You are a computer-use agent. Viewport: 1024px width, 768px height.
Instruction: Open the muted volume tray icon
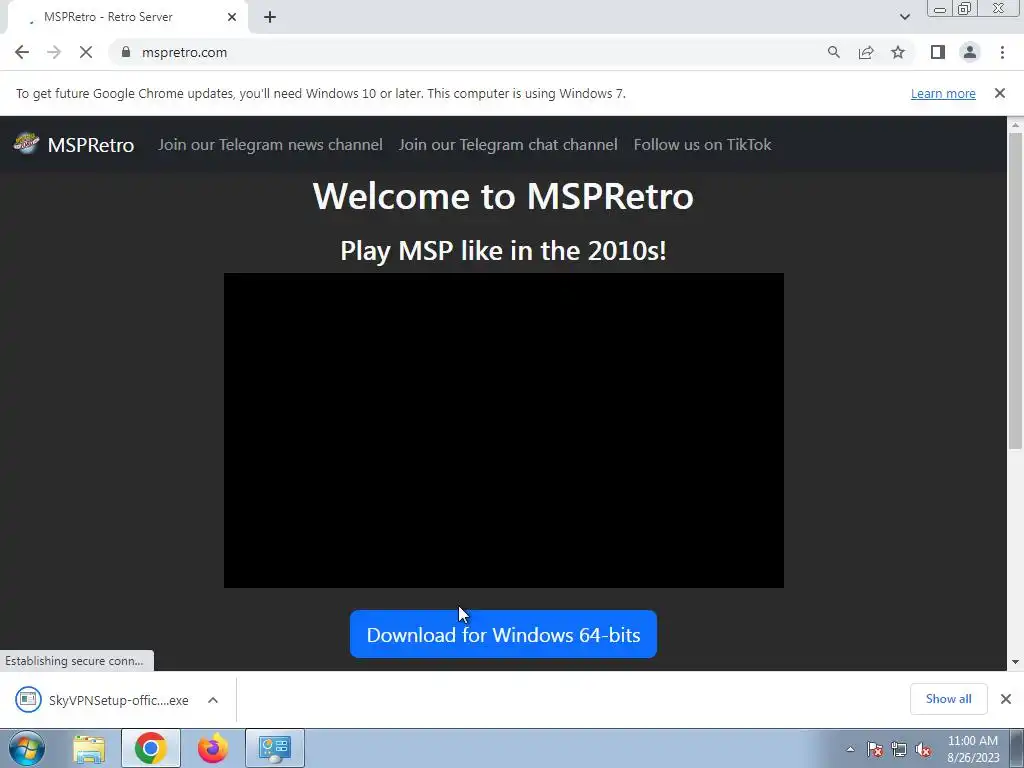point(923,749)
